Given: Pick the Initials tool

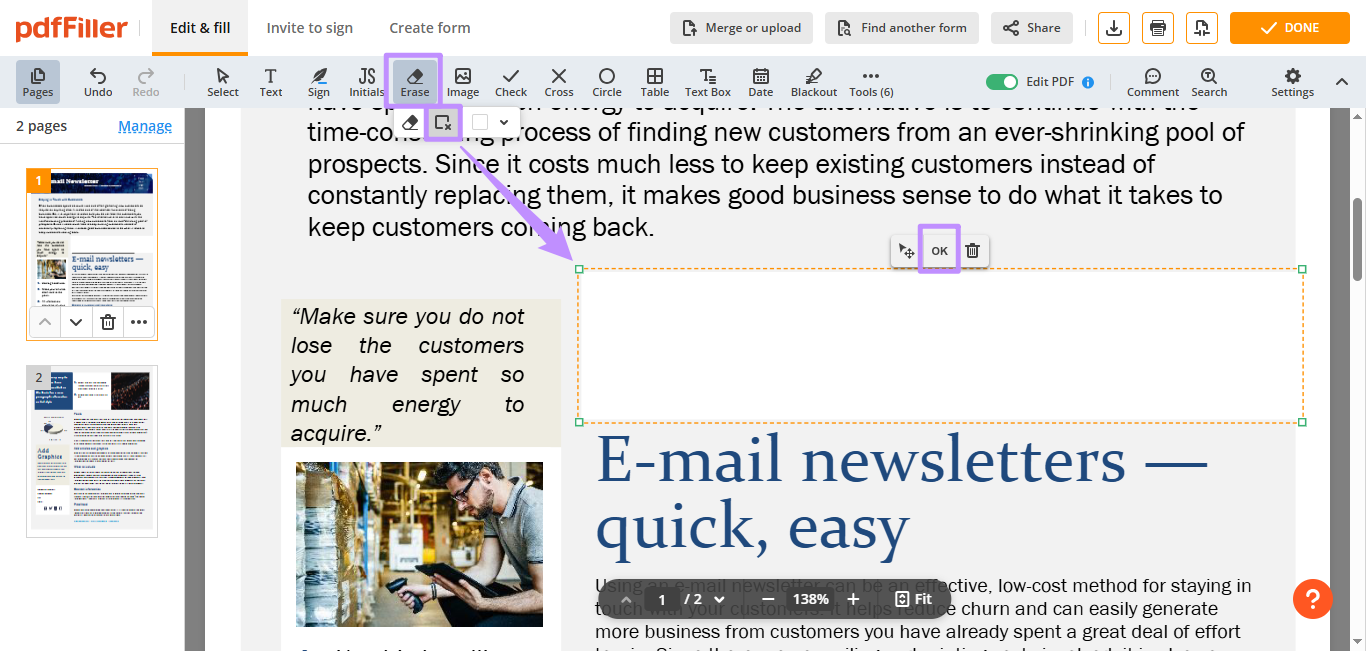Looking at the screenshot, I should (x=367, y=82).
